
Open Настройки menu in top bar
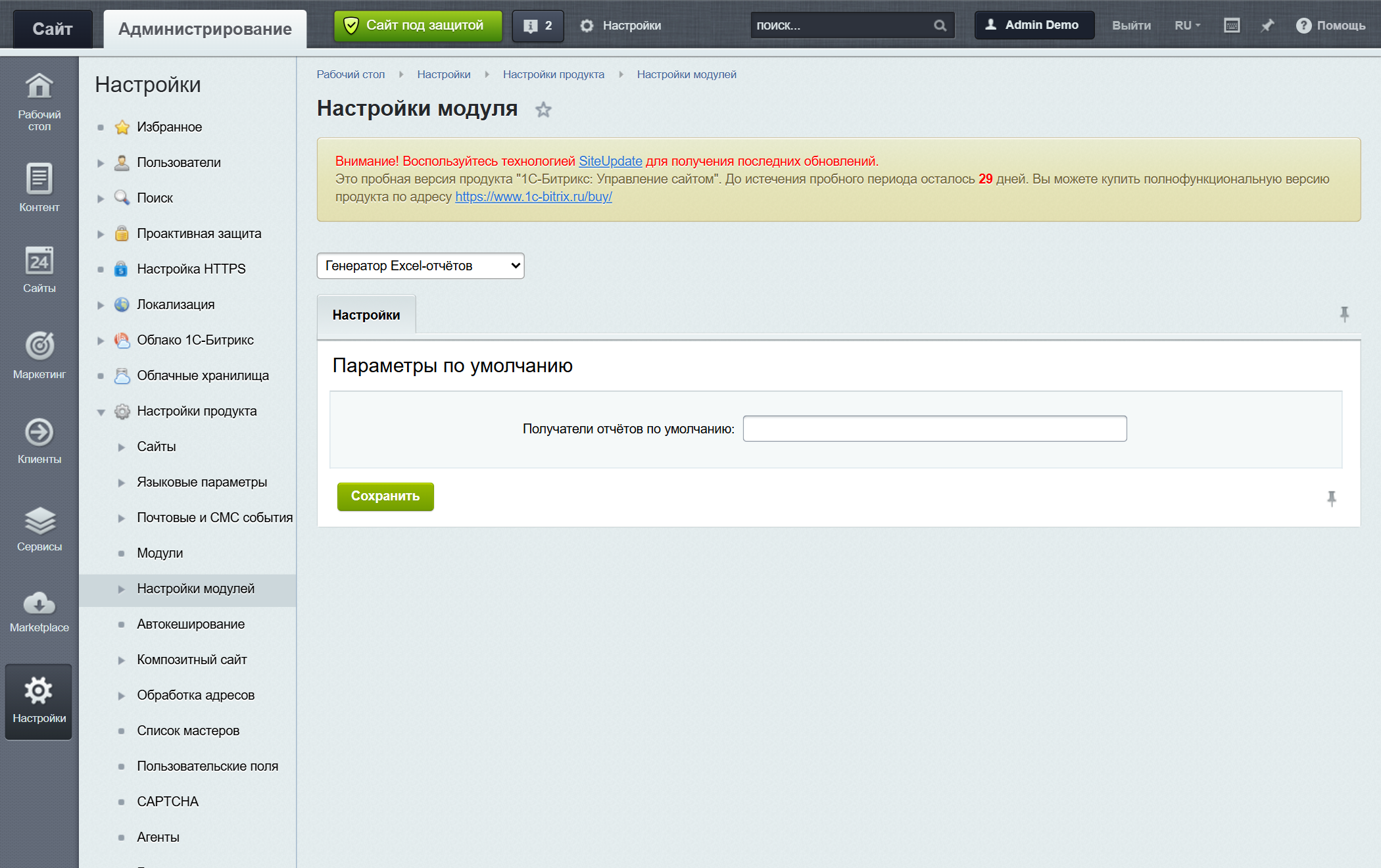click(x=621, y=26)
